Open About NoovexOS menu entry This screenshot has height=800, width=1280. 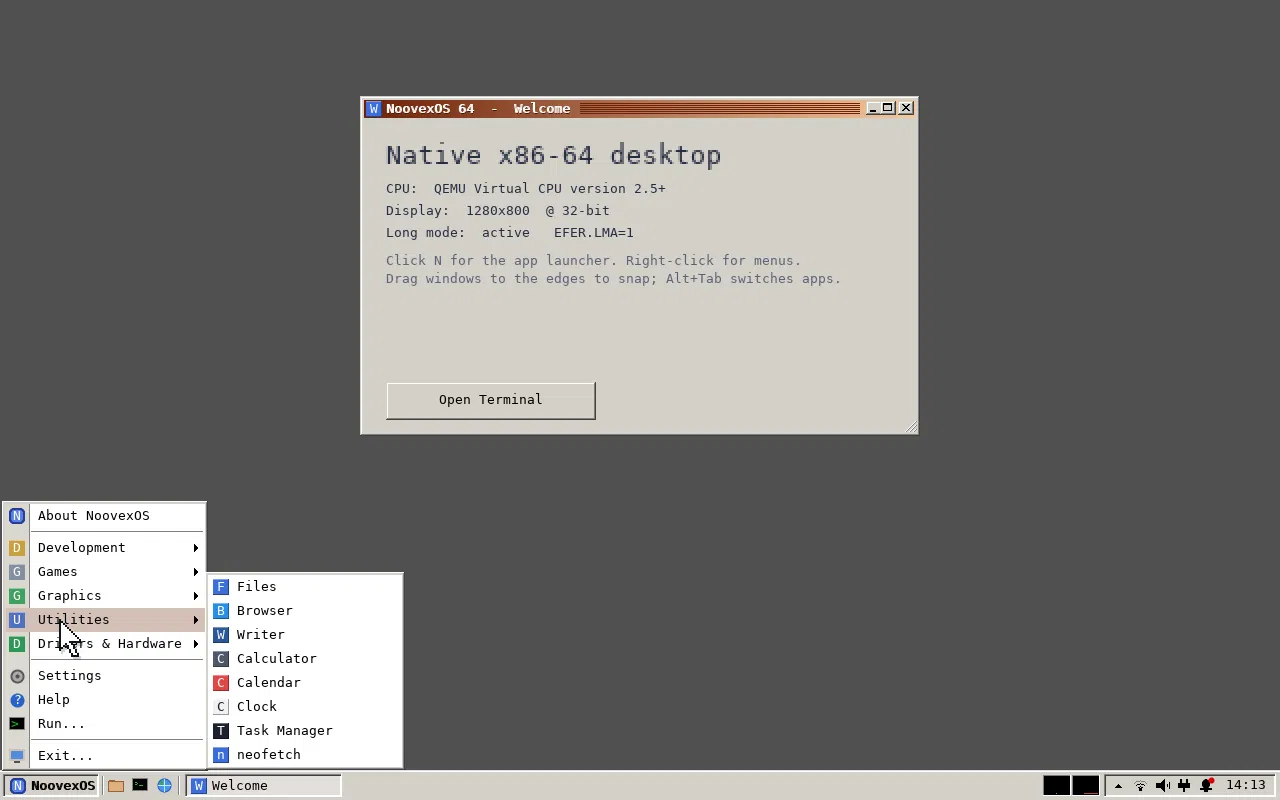point(105,516)
